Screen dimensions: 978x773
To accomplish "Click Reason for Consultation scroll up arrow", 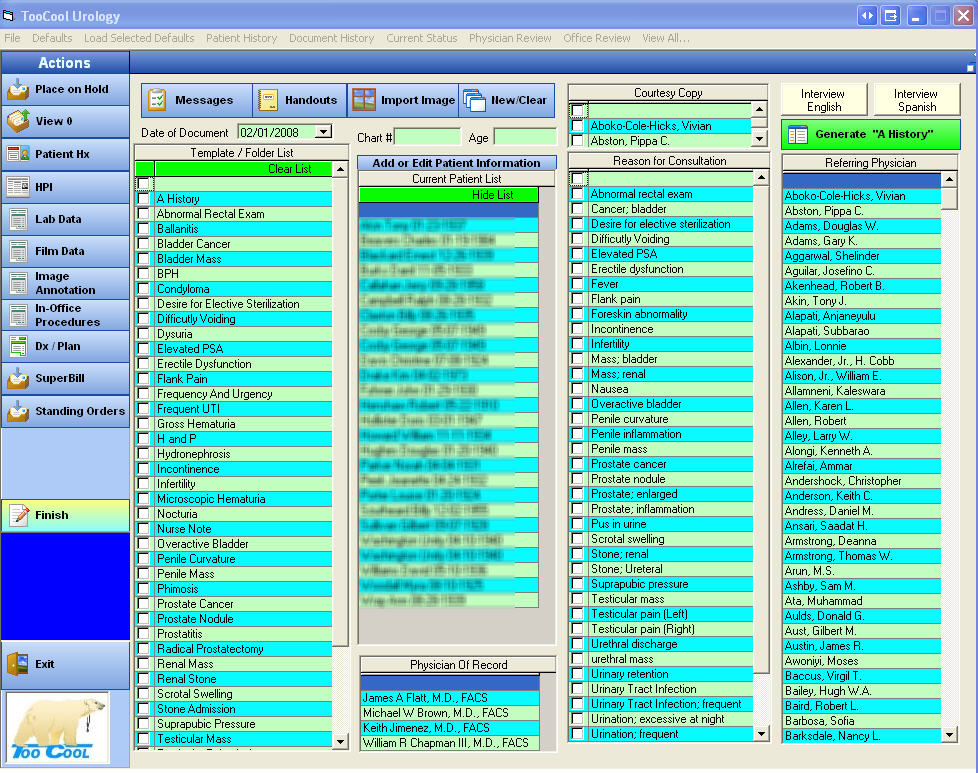I will pos(762,178).
